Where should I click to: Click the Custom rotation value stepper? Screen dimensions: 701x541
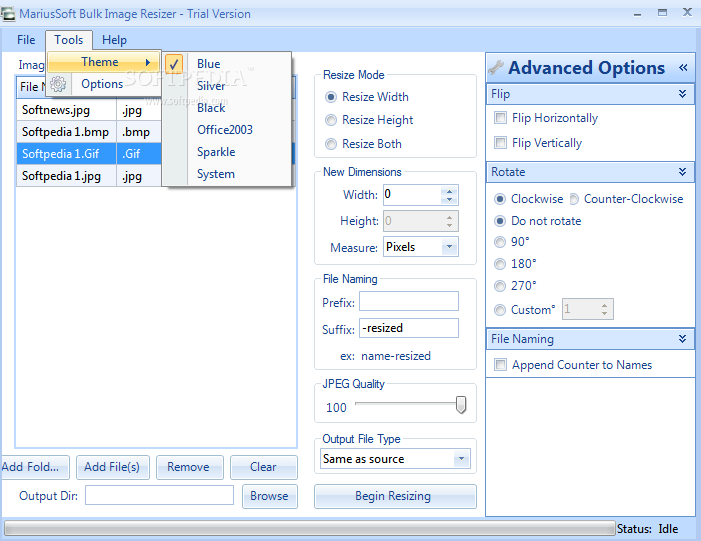tap(604, 309)
